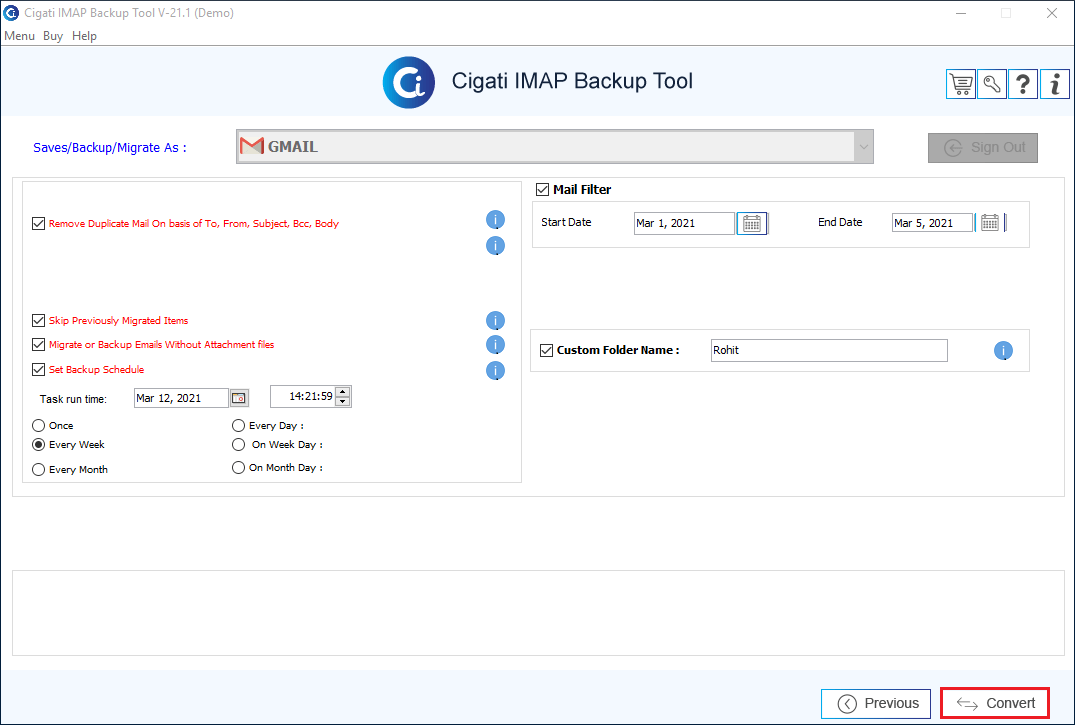The height and width of the screenshot is (725, 1075).
Task: Click the Cigati logo in the header
Action: tap(409, 82)
